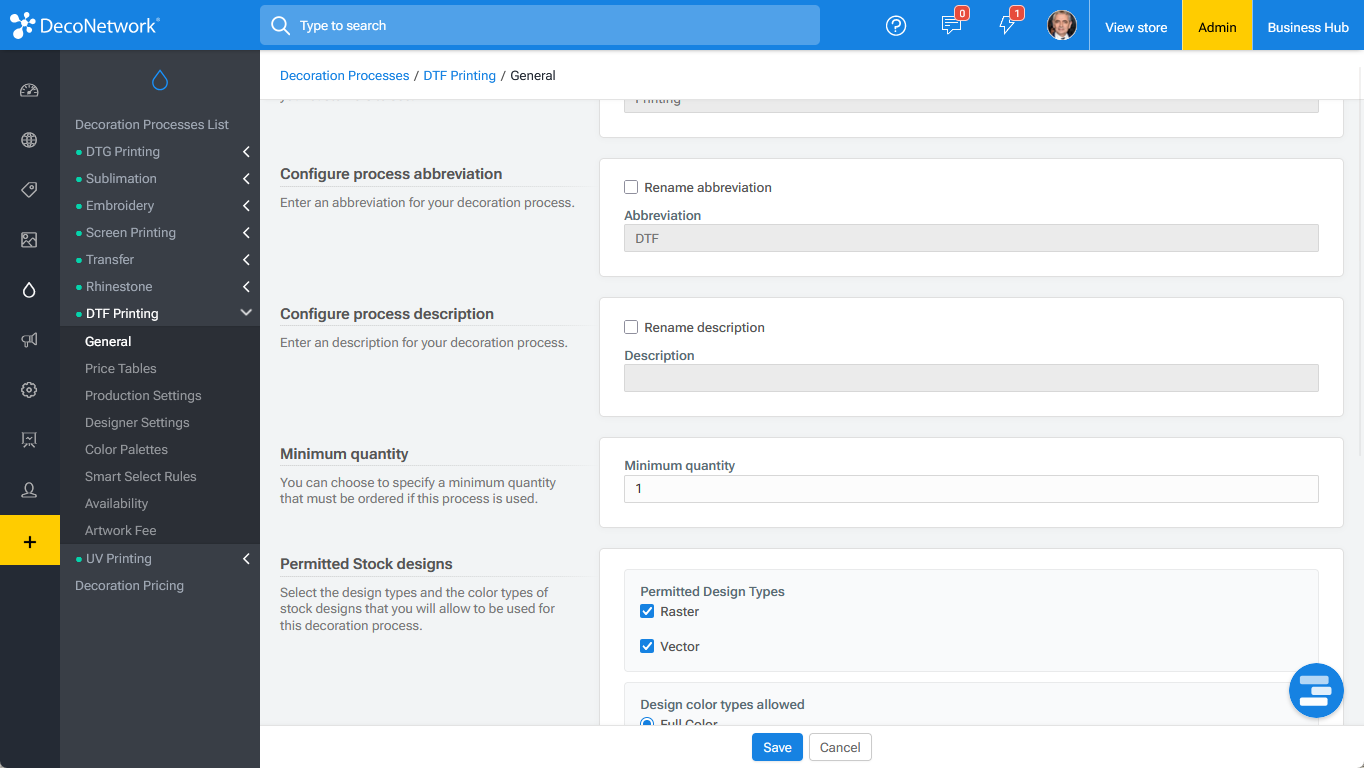Enable the Rename abbreviation checkbox
Viewport: 1364px width, 768px height.
[631, 187]
